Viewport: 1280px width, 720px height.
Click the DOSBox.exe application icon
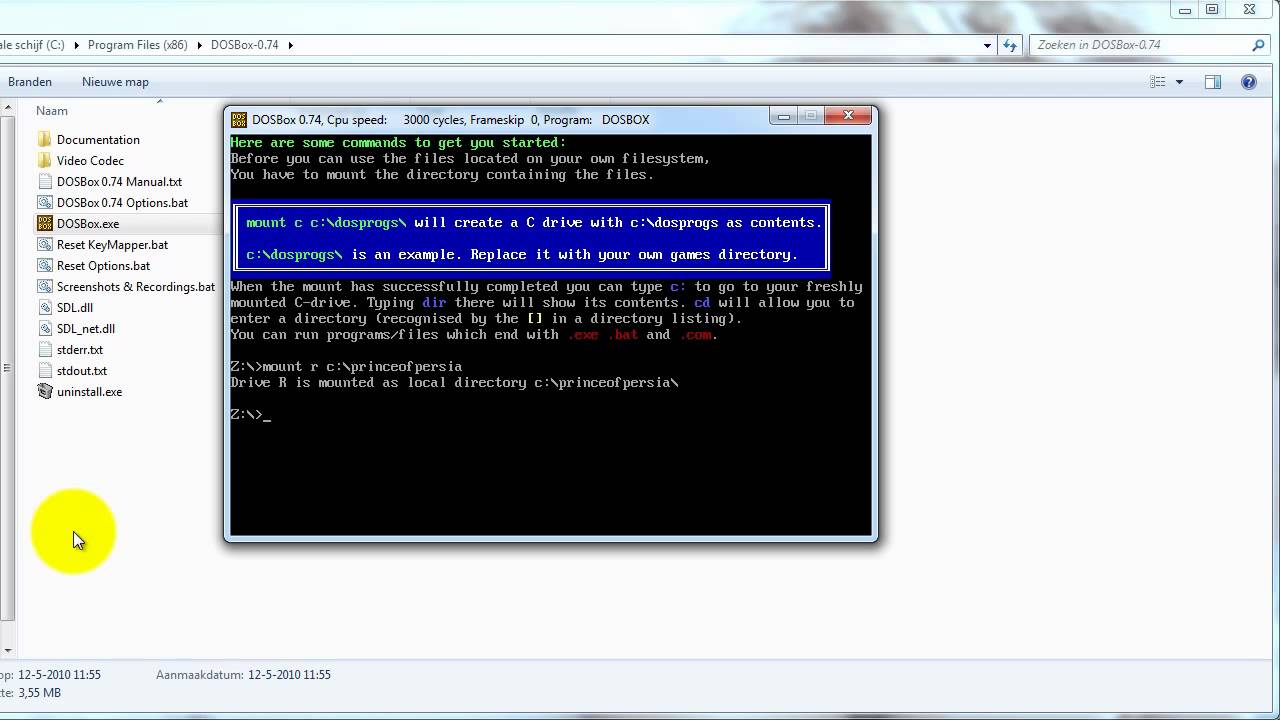tap(44, 224)
